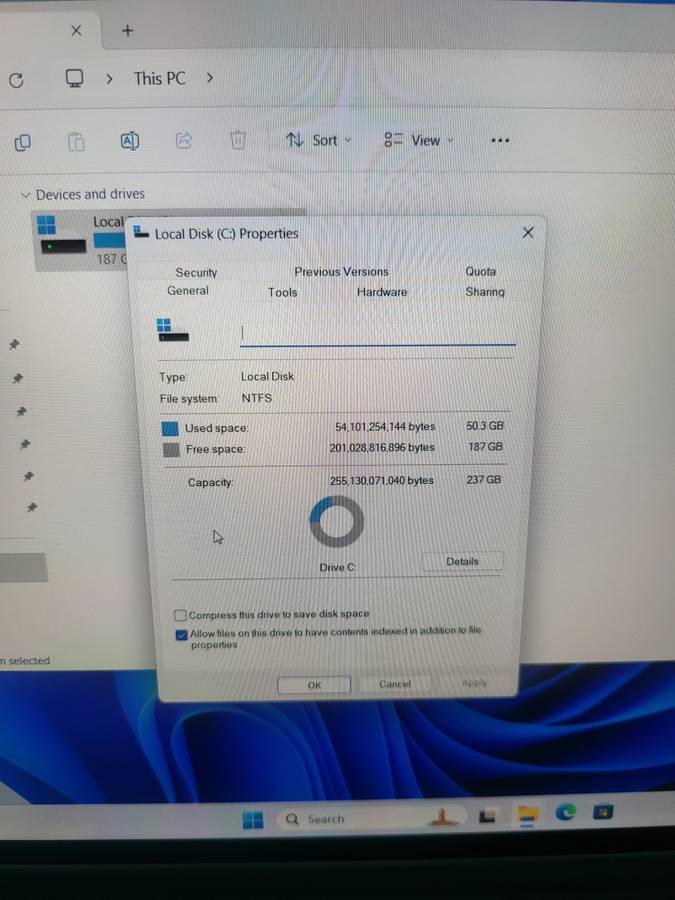The height and width of the screenshot is (900, 675).
Task: Switch to the Sharing tab
Action: 485,292
